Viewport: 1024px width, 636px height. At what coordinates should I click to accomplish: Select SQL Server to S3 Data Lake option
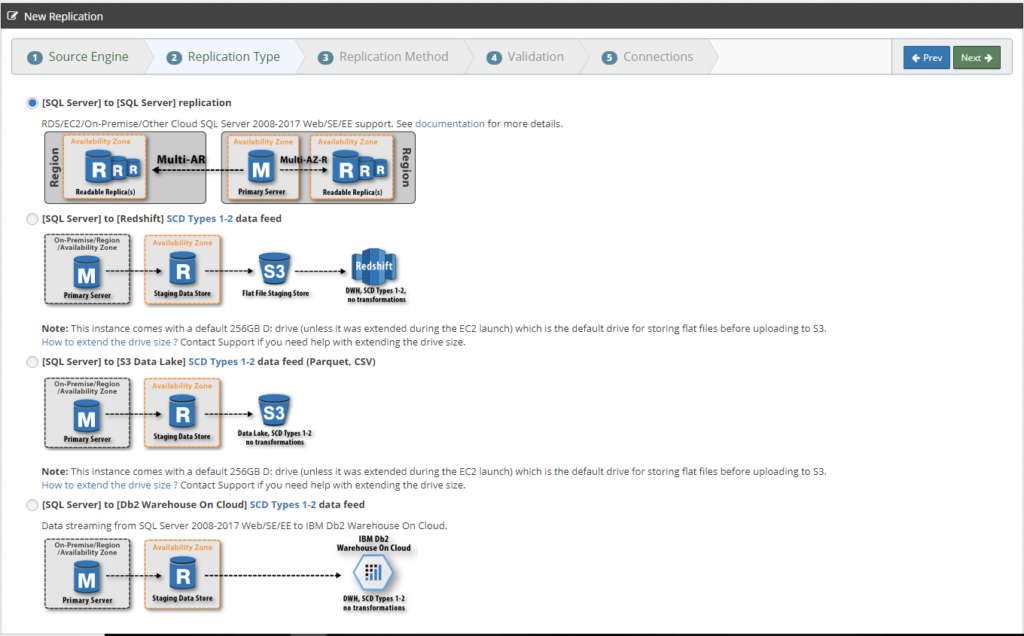tap(32, 362)
